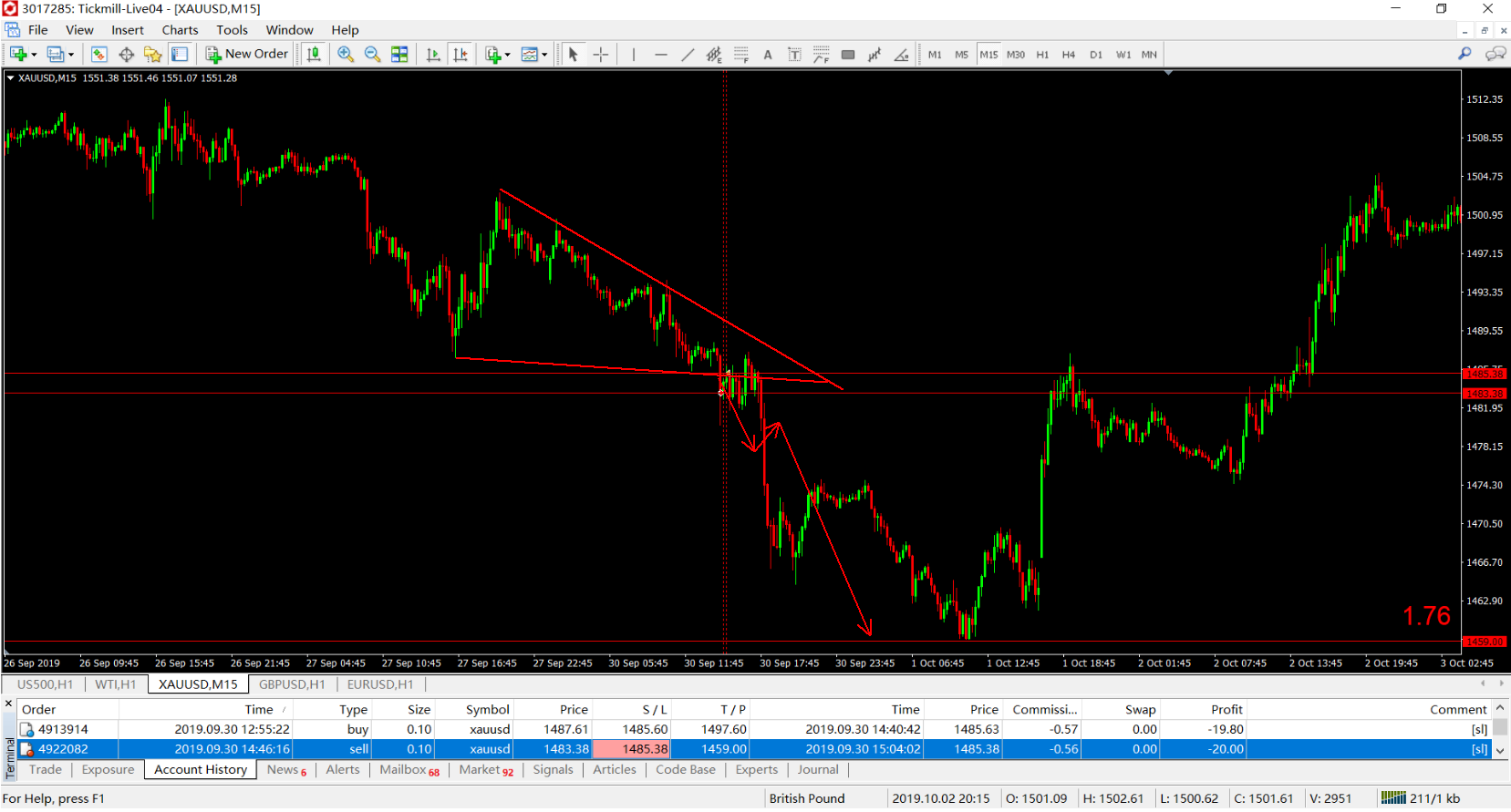1511x812 pixels.
Task: Select the vertical line tool
Action: click(x=634, y=55)
